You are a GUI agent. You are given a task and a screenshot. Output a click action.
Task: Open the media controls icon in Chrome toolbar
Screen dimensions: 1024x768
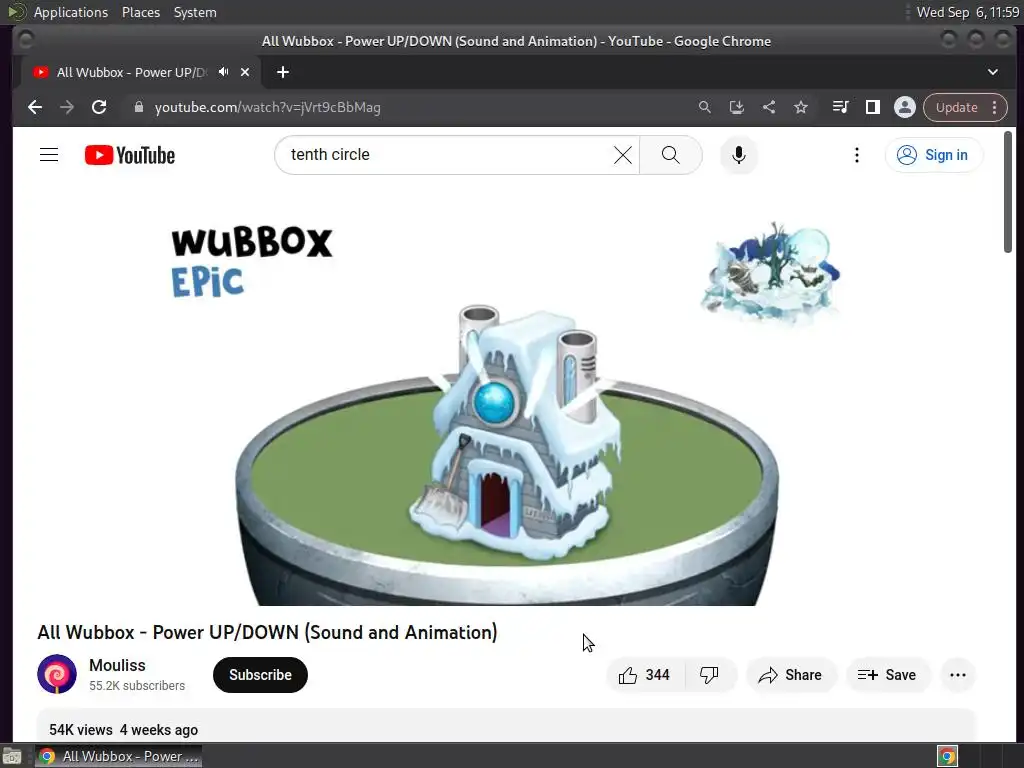pyautogui.click(x=840, y=107)
